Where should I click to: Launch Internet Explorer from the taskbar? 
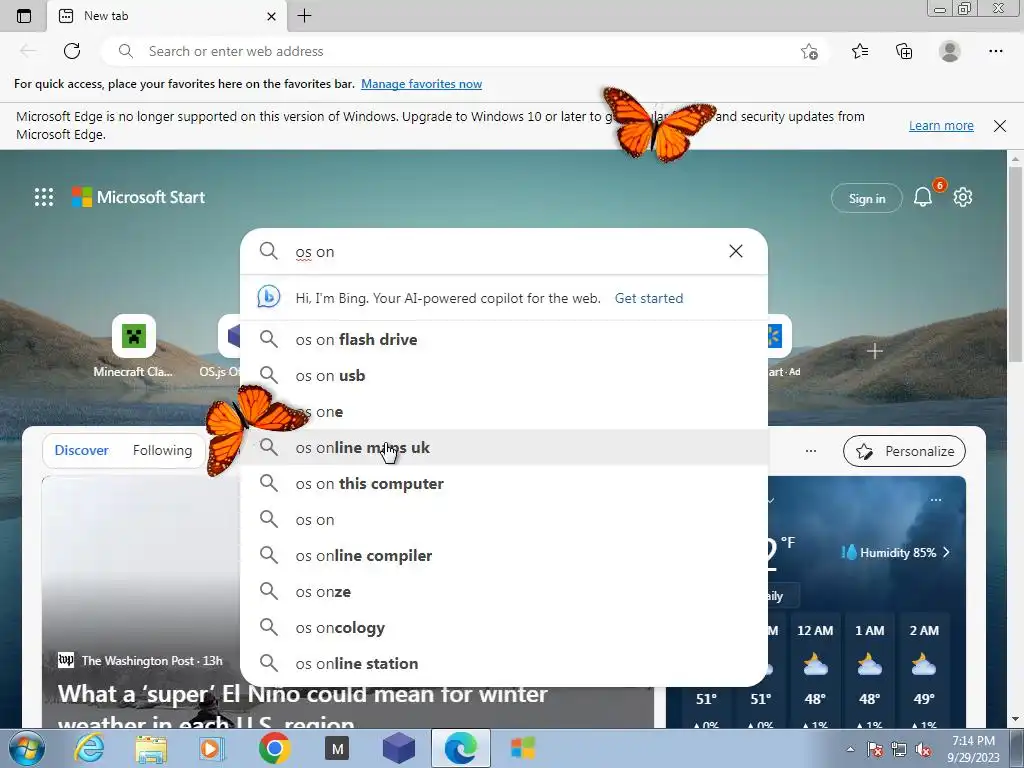click(89, 748)
